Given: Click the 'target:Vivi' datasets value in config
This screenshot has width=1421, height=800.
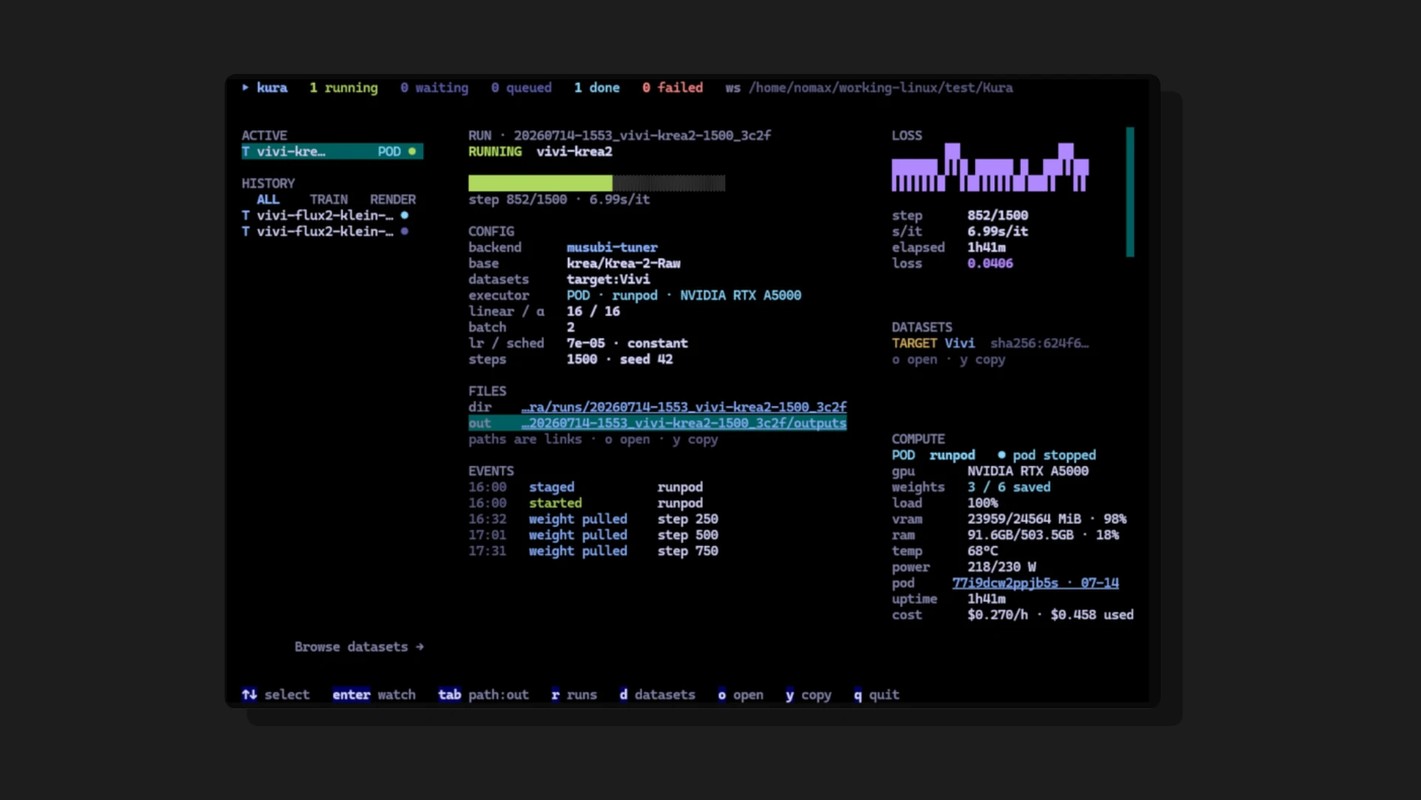Looking at the screenshot, I should click(x=608, y=279).
